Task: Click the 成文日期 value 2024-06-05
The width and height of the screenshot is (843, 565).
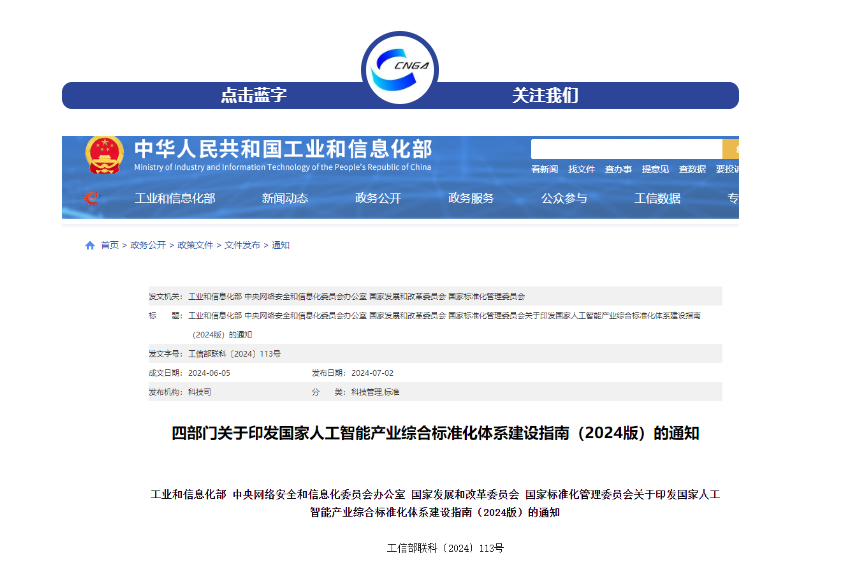Action: pos(209,373)
